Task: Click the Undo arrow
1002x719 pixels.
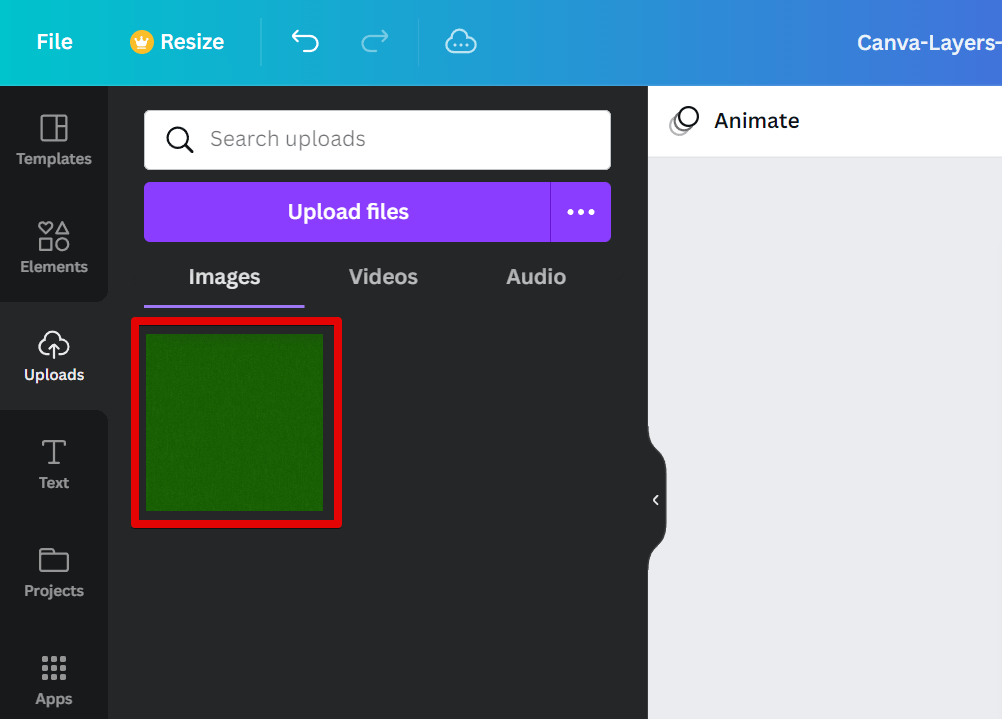Action: (305, 42)
